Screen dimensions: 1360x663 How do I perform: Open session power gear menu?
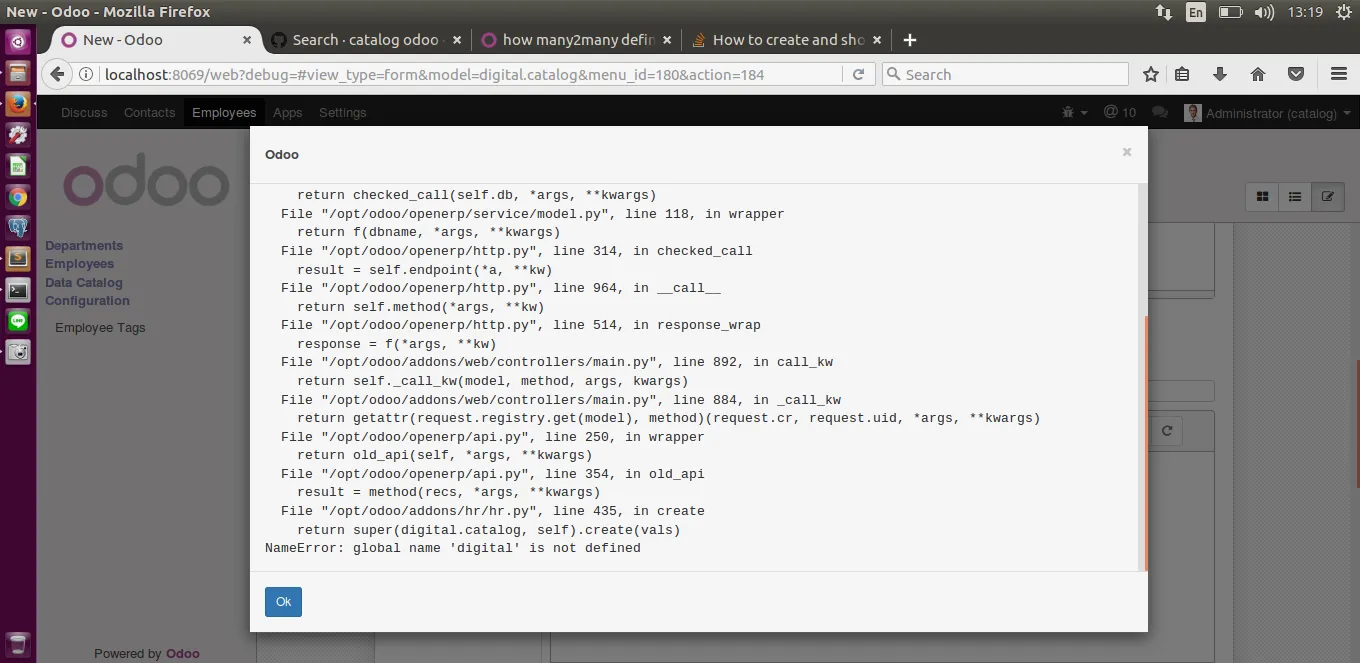[1343, 12]
